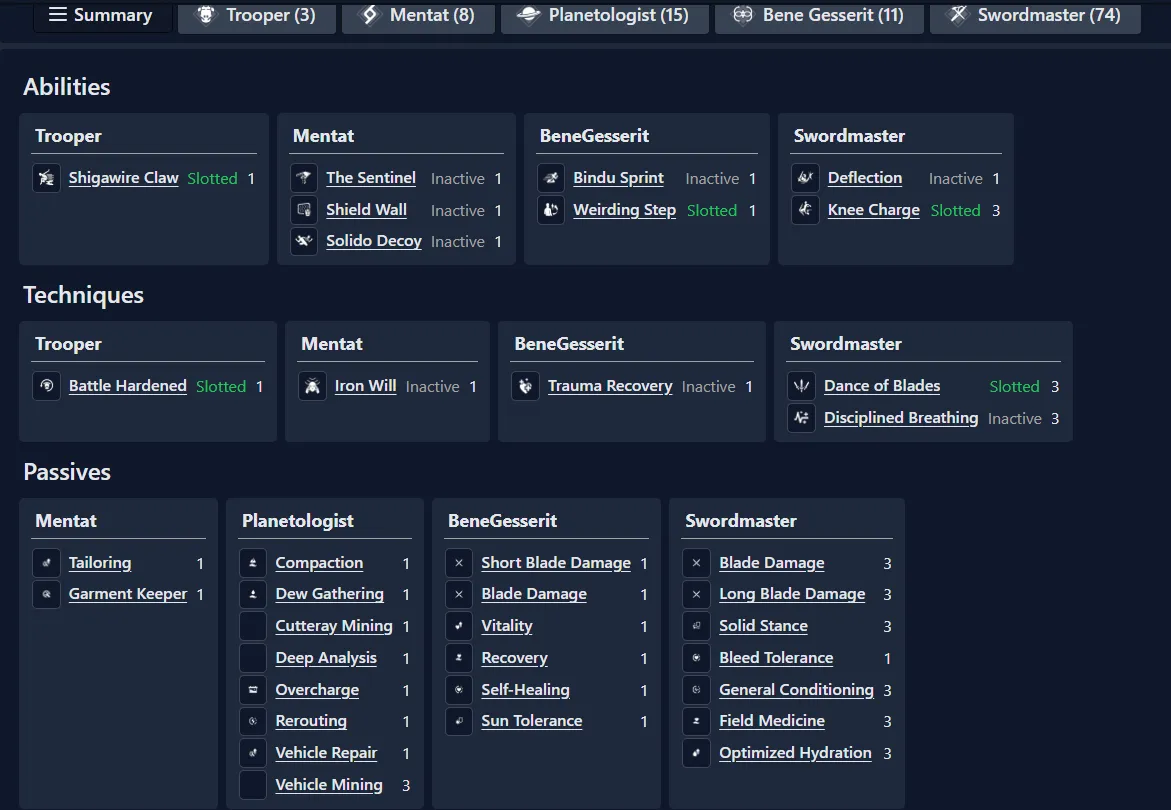Click the Abilities section heading
This screenshot has width=1171, height=810.
pyautogui.click(x=67, y=87)
